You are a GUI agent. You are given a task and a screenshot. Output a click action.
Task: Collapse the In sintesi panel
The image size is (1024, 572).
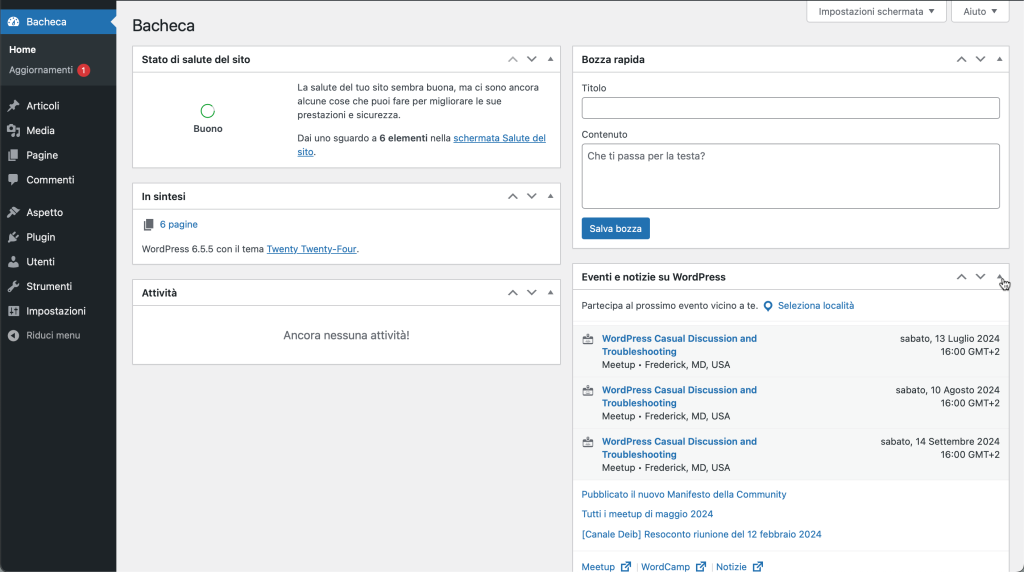coord(551,197)
